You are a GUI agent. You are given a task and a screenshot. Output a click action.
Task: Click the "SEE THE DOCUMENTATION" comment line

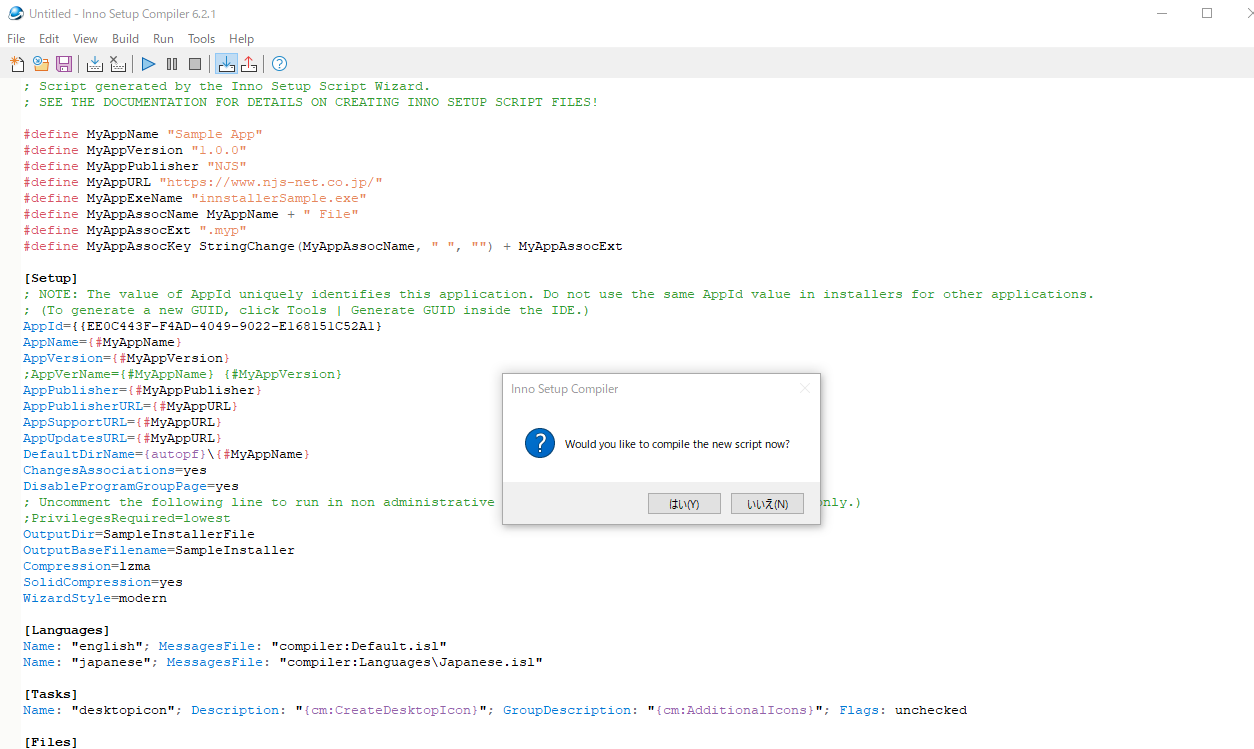click(x=311, y=102)
